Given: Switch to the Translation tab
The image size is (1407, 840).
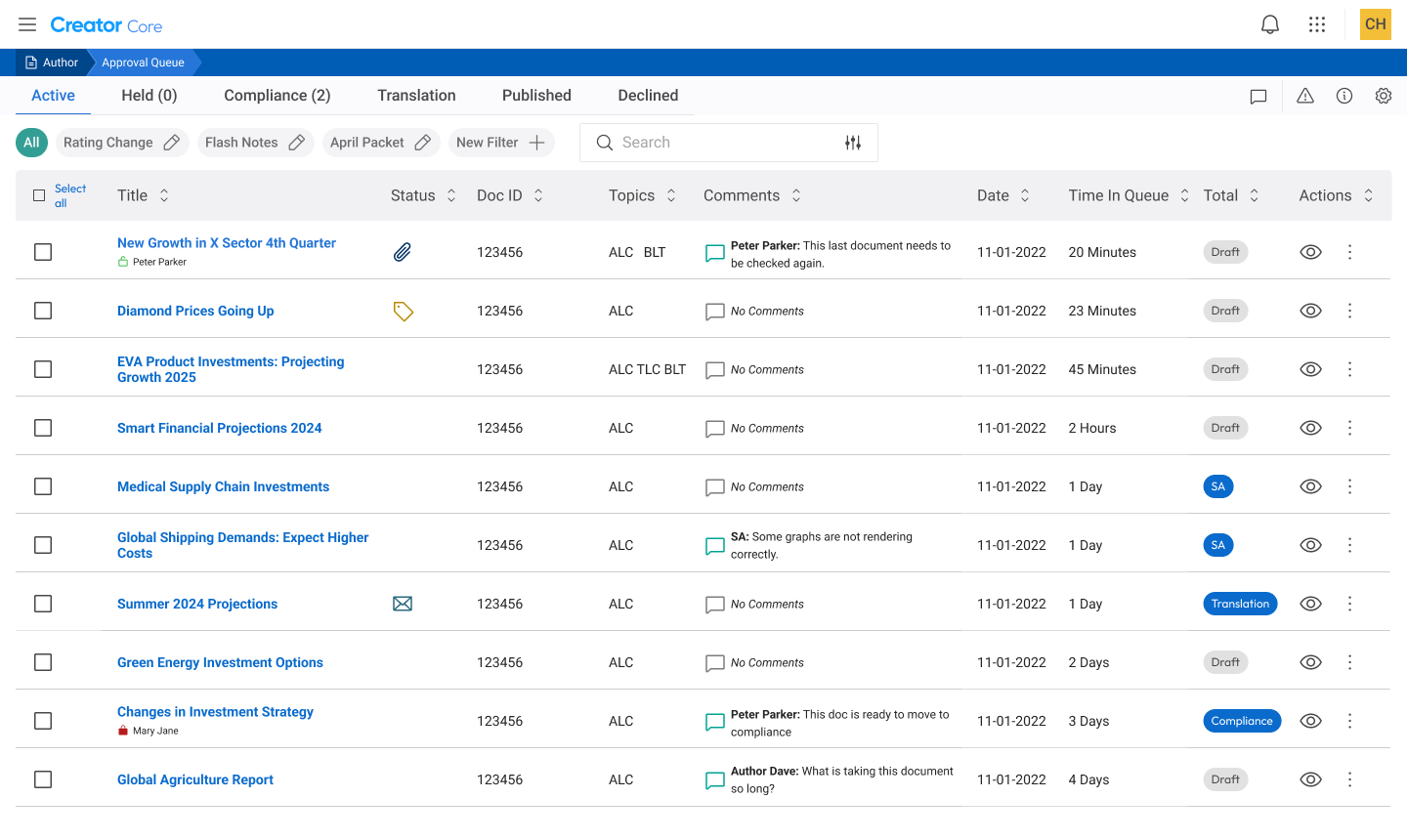Looking at the screenshot, I should point(416,95).
